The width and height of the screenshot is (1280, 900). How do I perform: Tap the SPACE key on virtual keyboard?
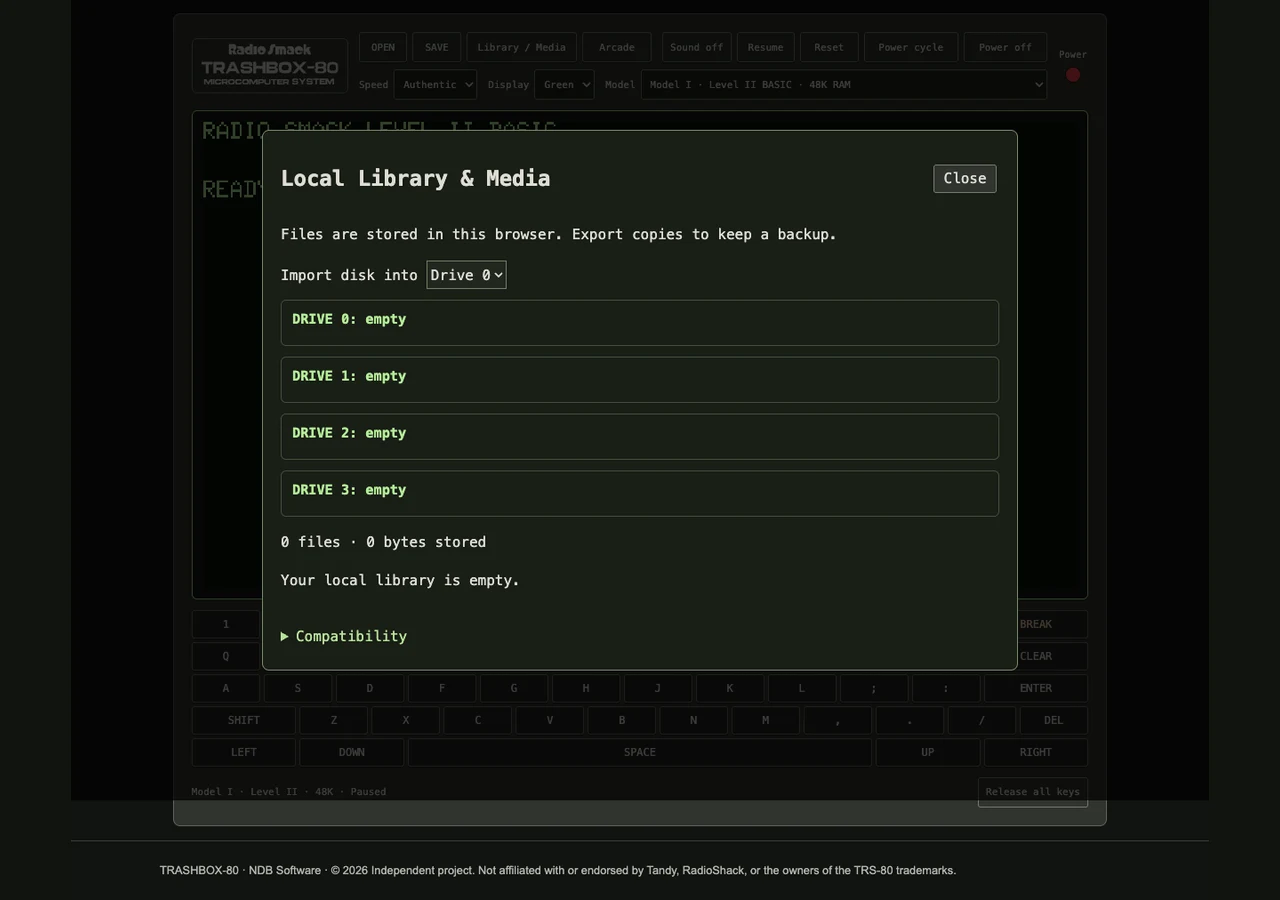tap(640, 752)
